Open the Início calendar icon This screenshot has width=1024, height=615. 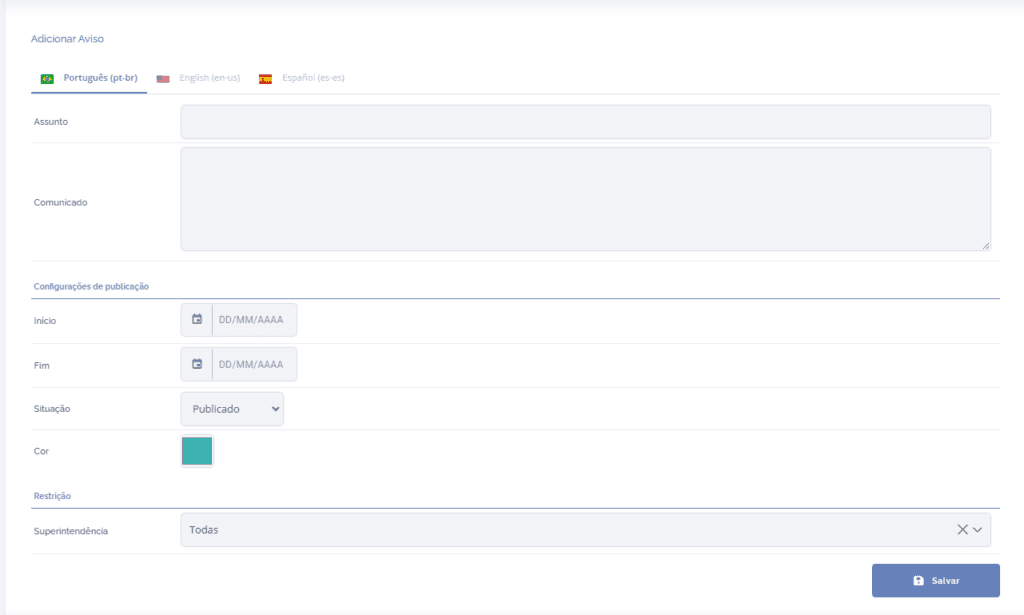pyautogui.click(x=197, y=319)
